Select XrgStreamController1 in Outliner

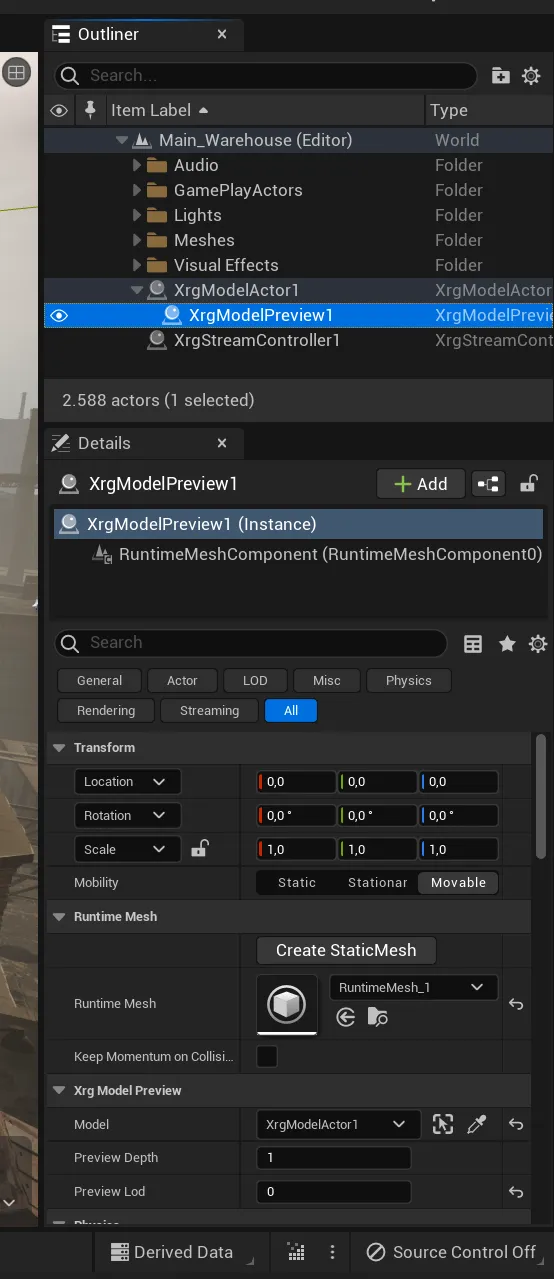298,341
